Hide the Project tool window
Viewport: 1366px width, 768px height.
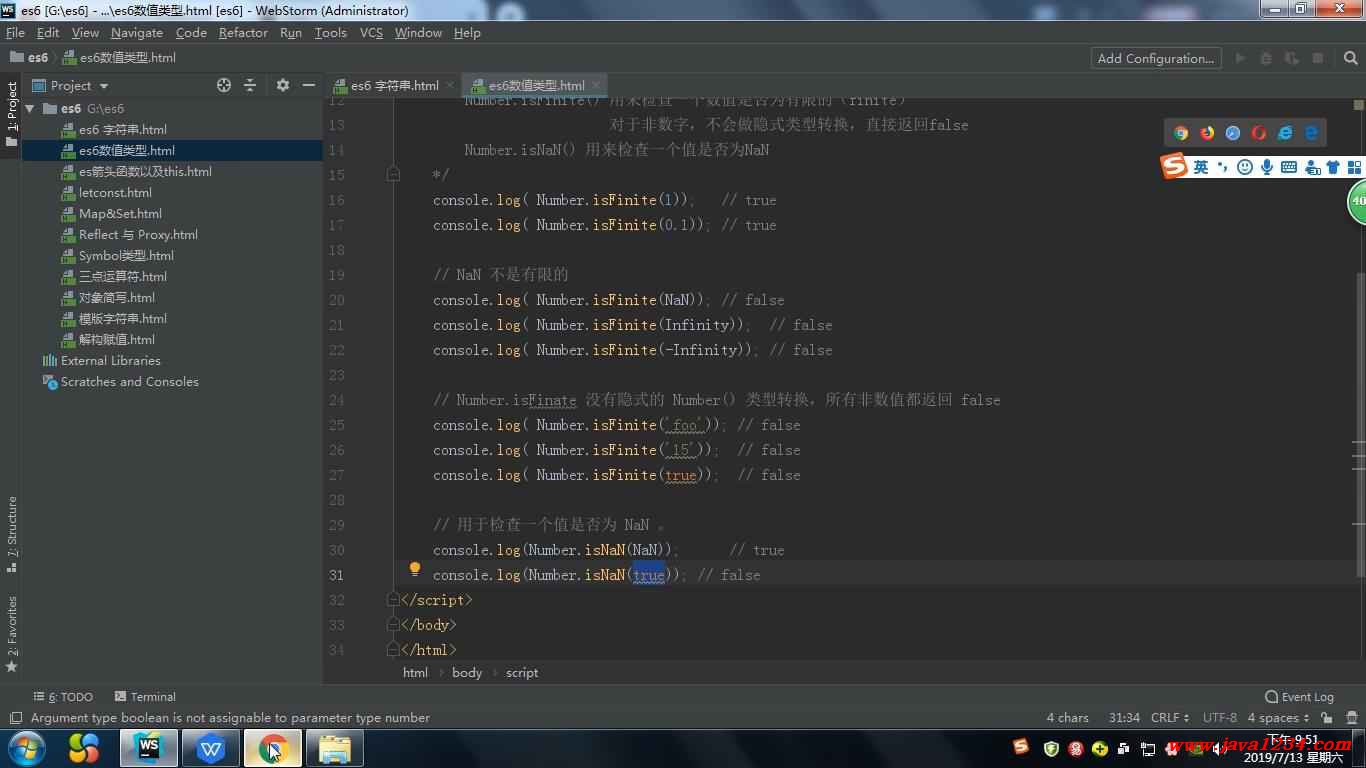(309, 85)
